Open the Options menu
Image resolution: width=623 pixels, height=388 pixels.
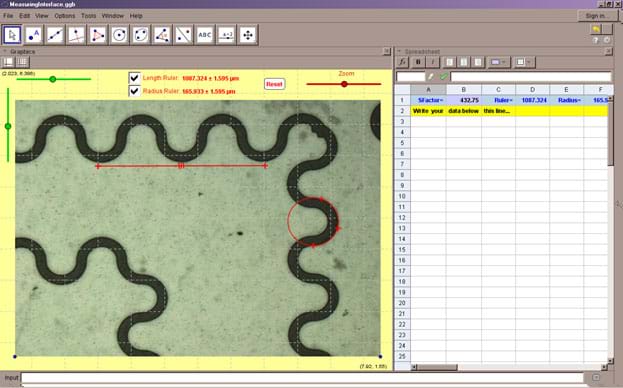point(64,16)
